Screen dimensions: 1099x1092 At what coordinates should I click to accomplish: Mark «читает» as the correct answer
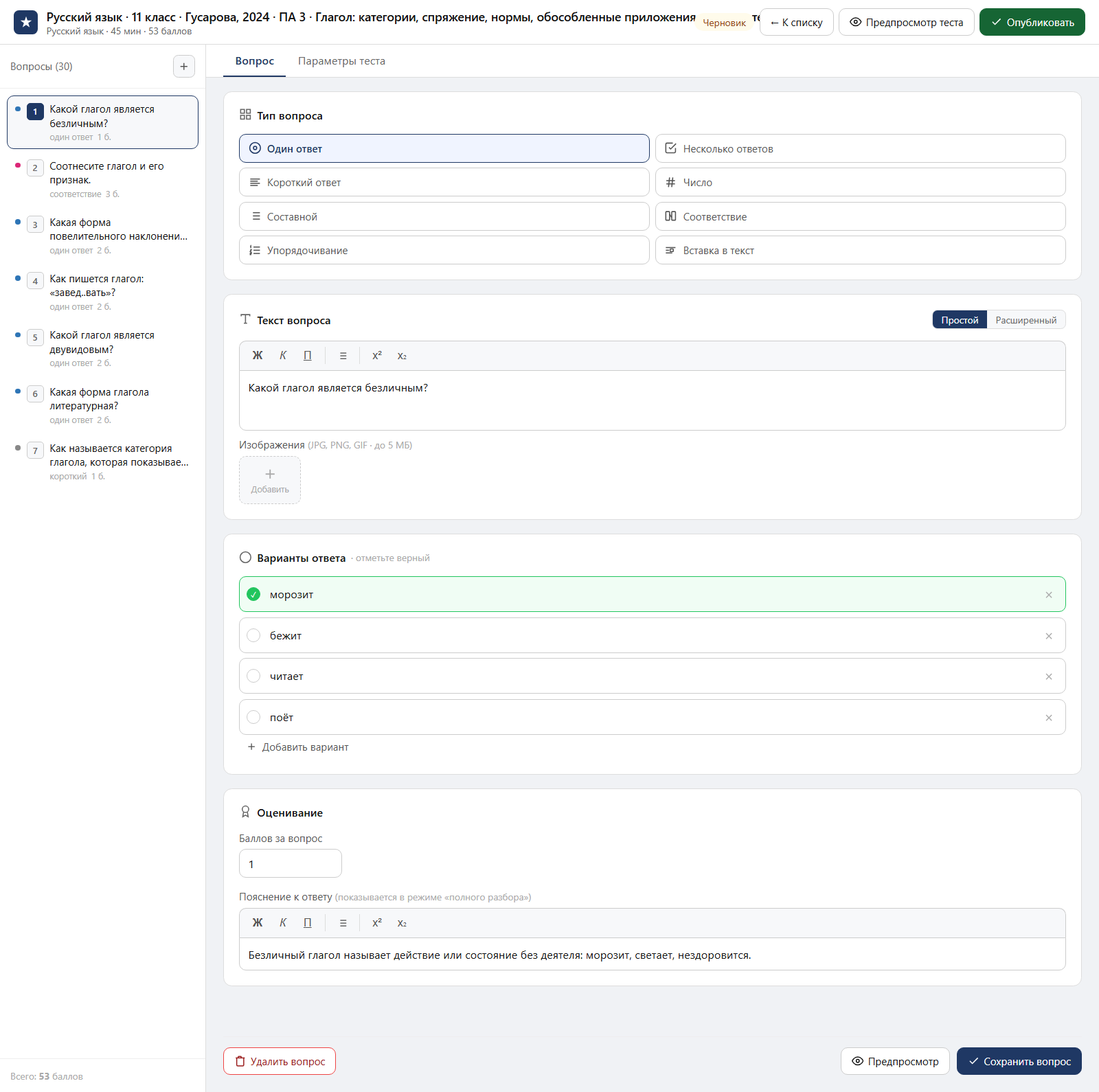point(253,676)
